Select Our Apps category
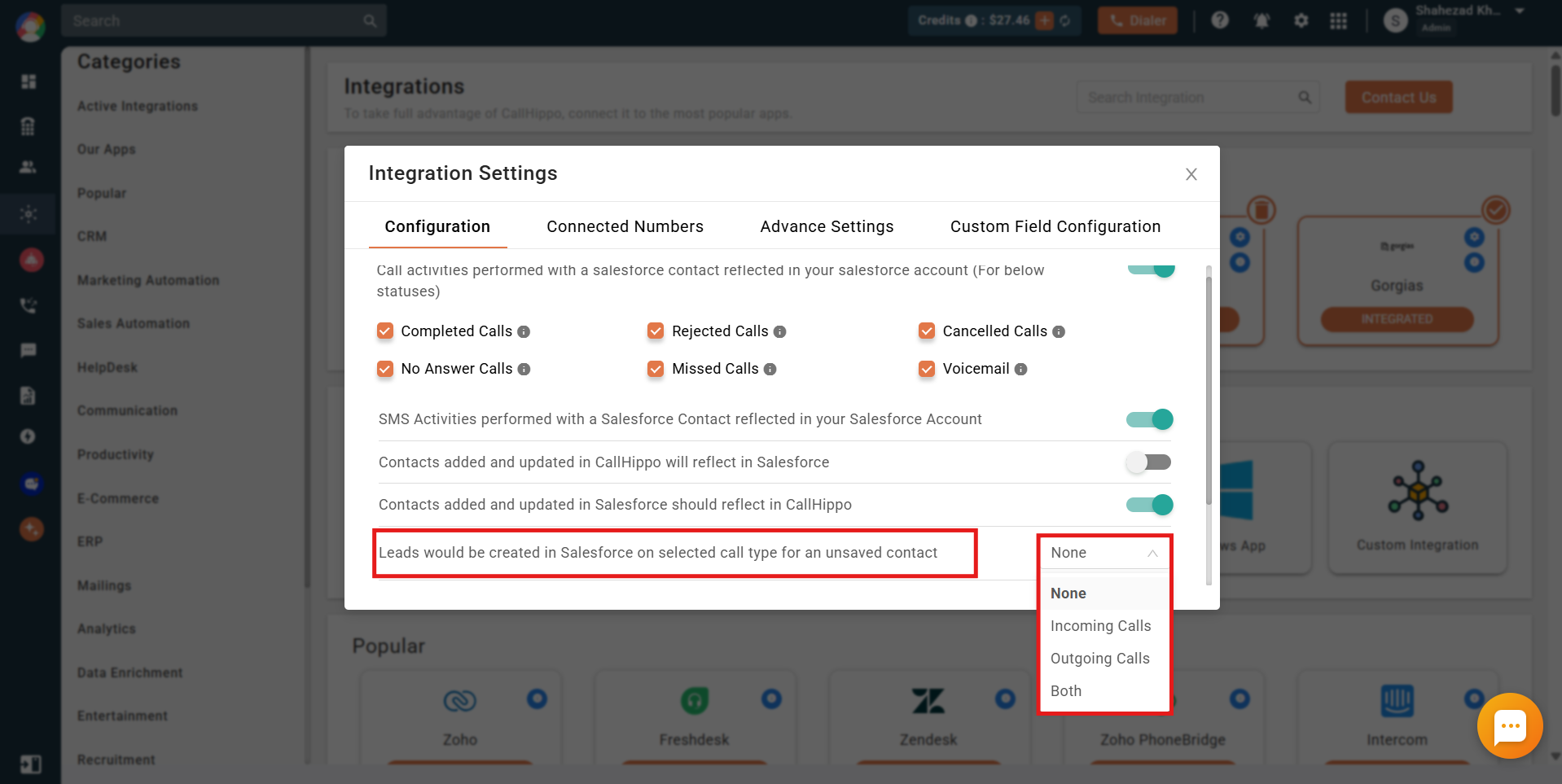 tap(107, 149)
